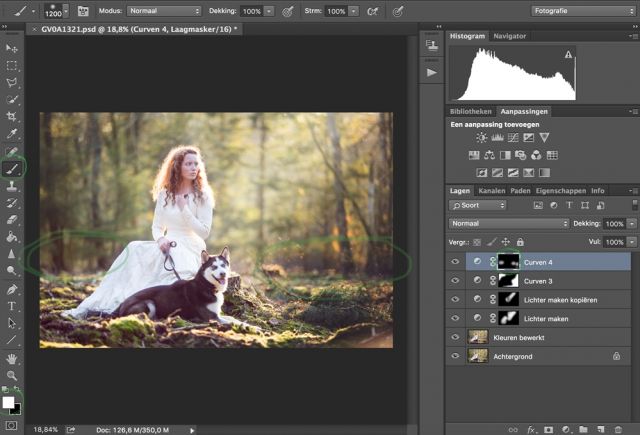Add a Channel Mixer adjustment
Viewport: 640px width, 435px height.
point(536,155)
